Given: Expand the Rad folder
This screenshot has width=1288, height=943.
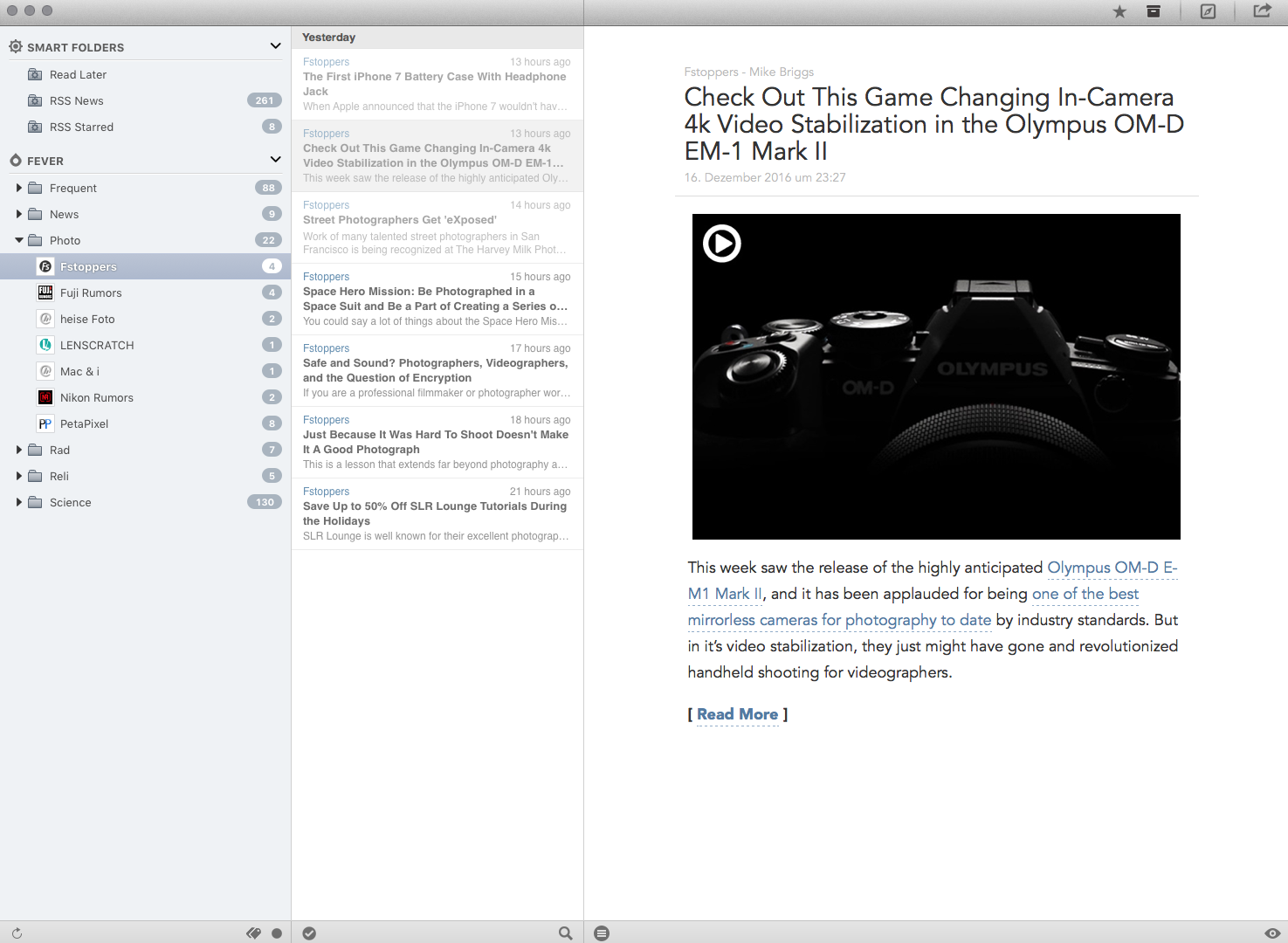Looking at the screenshot, I should click(x=19, y=450).
